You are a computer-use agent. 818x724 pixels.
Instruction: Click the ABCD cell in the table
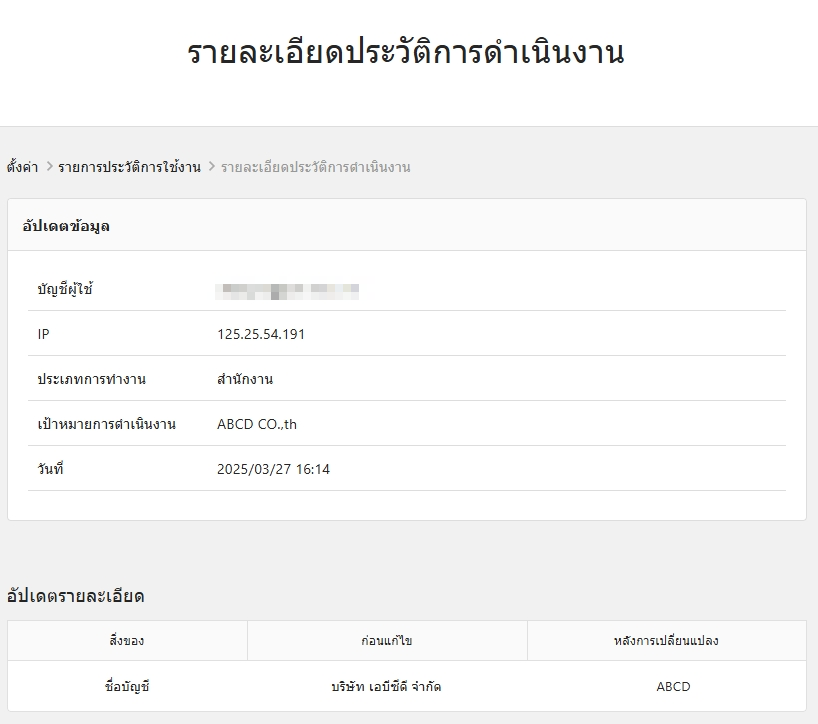pos(673,687)
